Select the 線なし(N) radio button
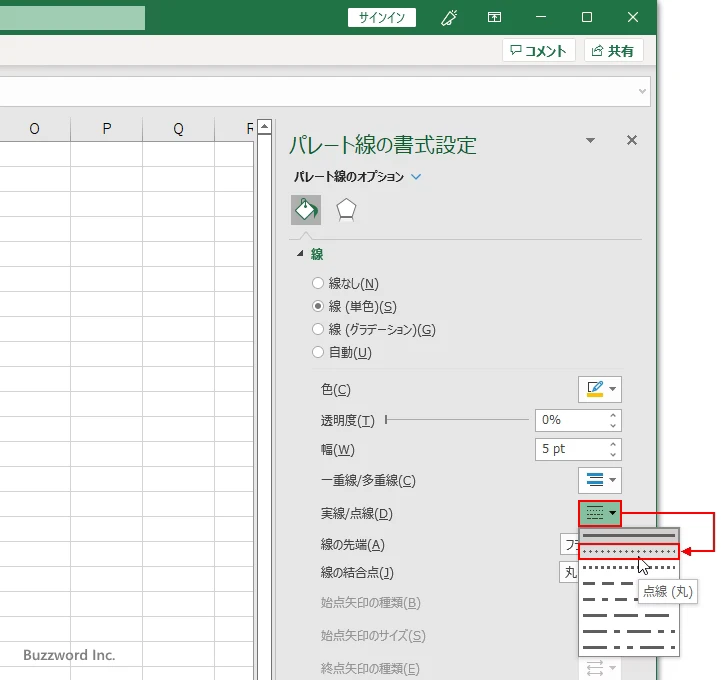 tap(318, 283)
